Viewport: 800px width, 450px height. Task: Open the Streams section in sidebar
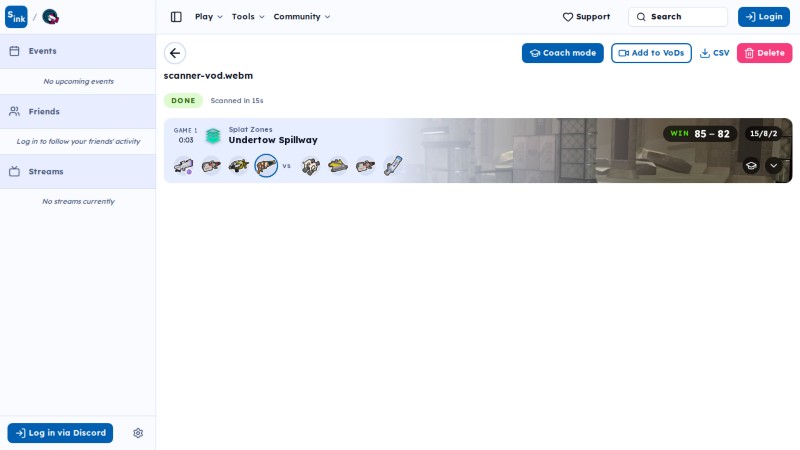(78, 171)
